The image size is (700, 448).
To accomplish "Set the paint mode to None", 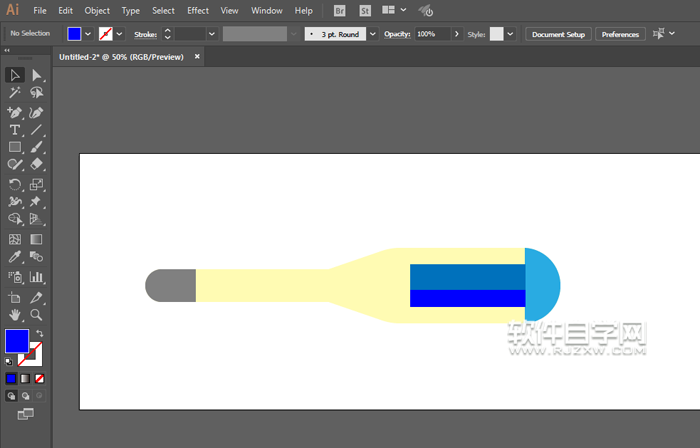I will pos(40,379).
